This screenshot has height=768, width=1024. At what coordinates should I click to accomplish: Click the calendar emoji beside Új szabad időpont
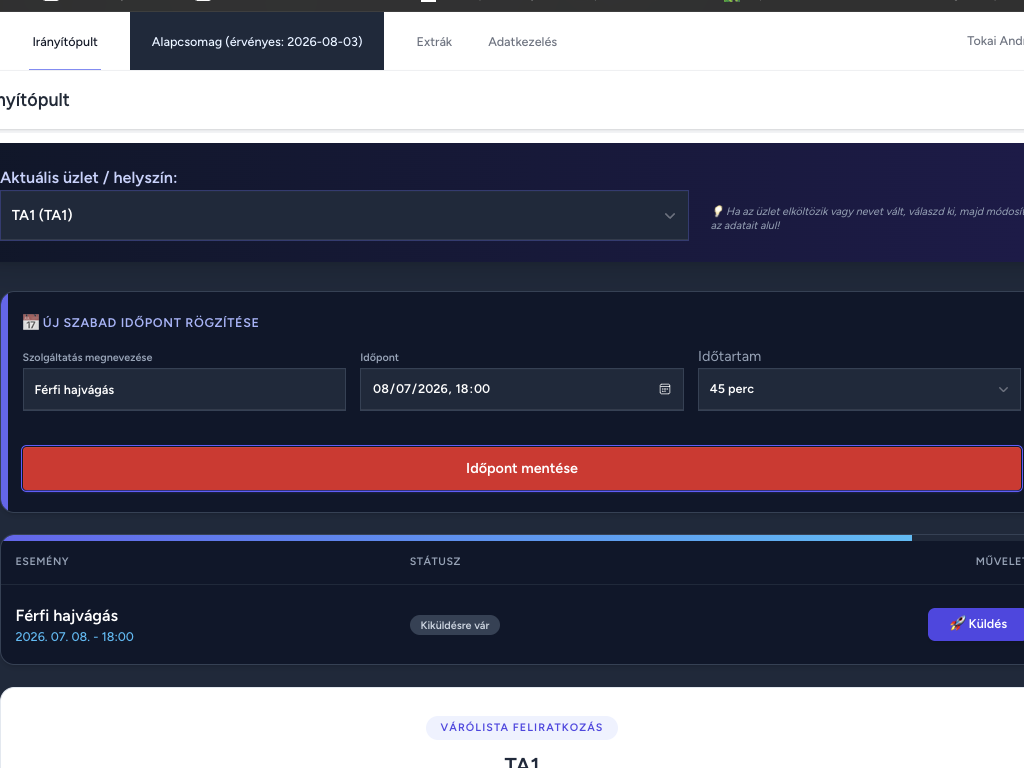[31, 322]
